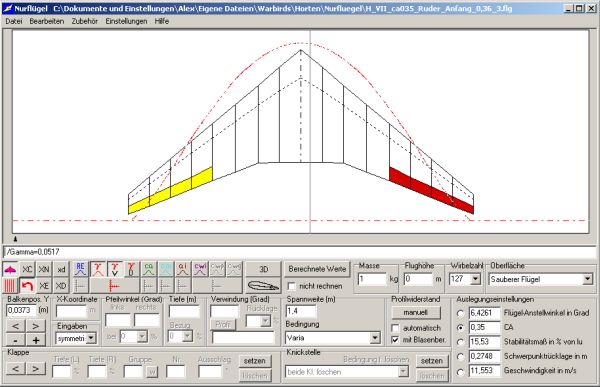Uncheck the 'mit Blasenber.' checkbox
Viewport: 600px width, 387px height.
(x=395, y=340)
